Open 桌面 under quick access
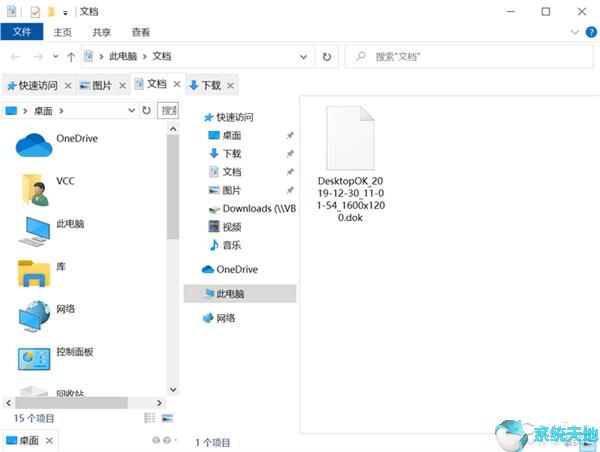 click(x=225, y=135)
